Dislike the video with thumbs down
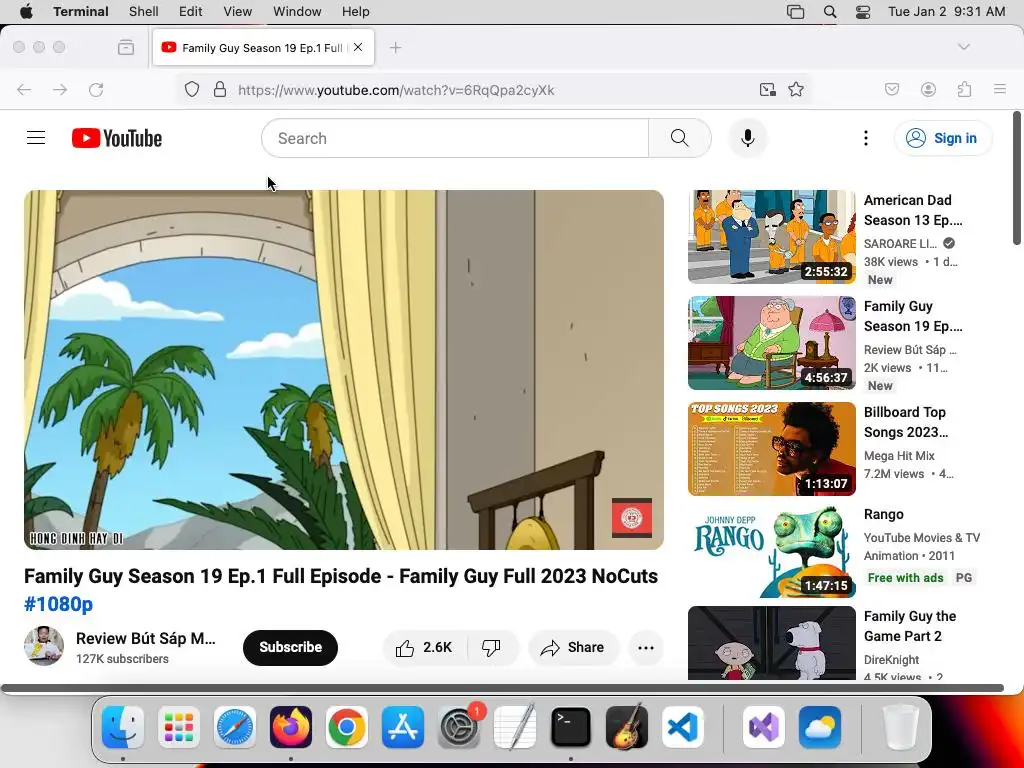 pyautogui.click(x=492, y=647)
